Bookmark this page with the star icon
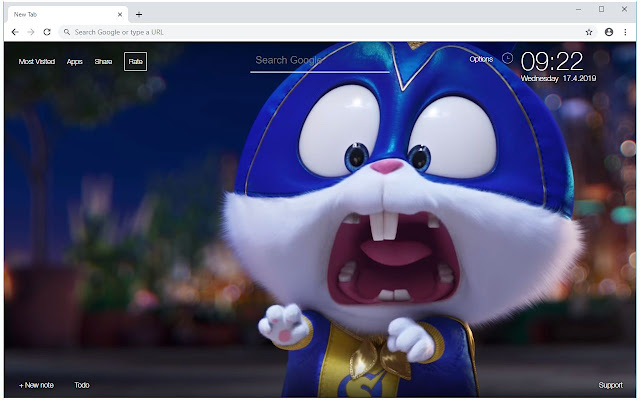This screenshot has width=640, height=400. (589, 32)
